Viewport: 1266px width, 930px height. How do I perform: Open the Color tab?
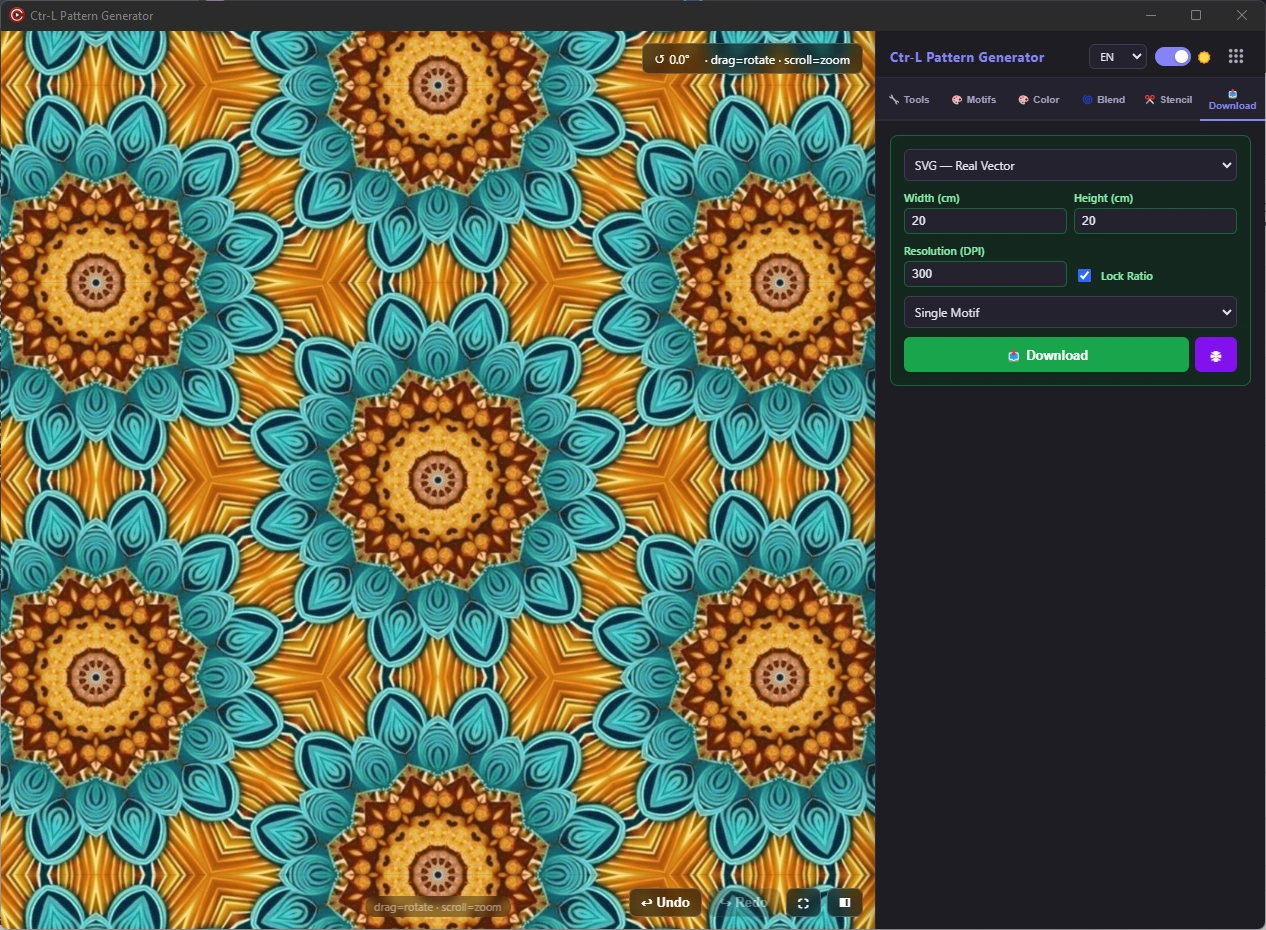click(x=1039, y=99)
